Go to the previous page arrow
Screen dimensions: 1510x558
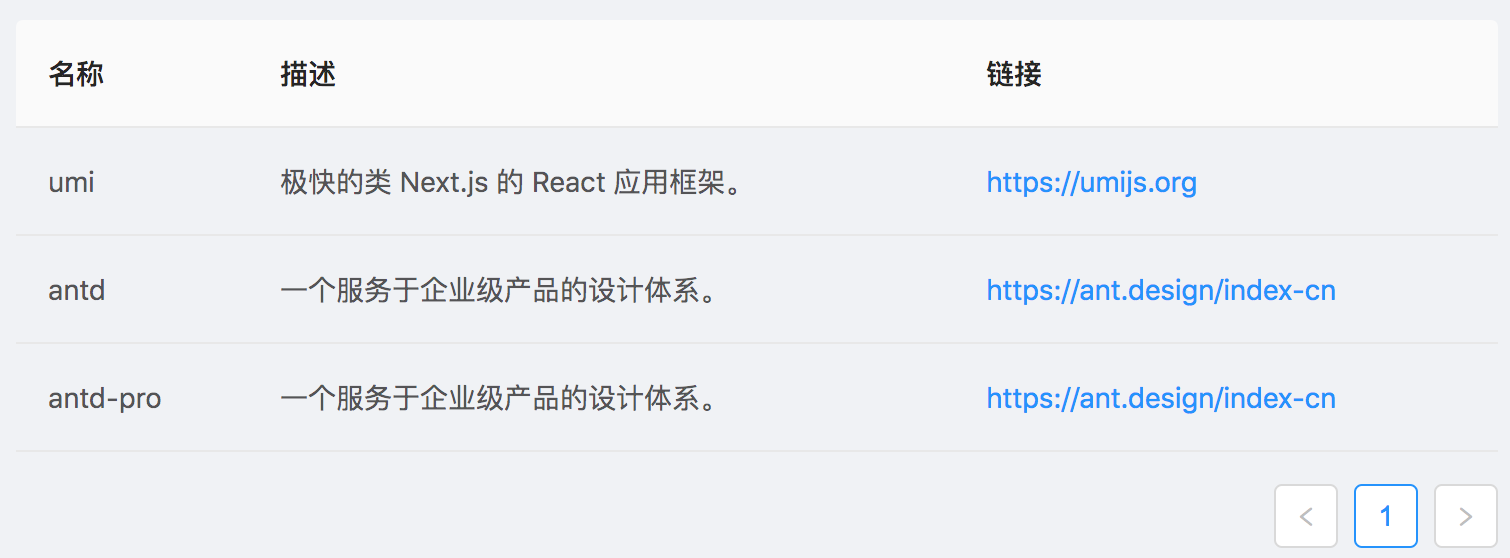coord(1306,516)
